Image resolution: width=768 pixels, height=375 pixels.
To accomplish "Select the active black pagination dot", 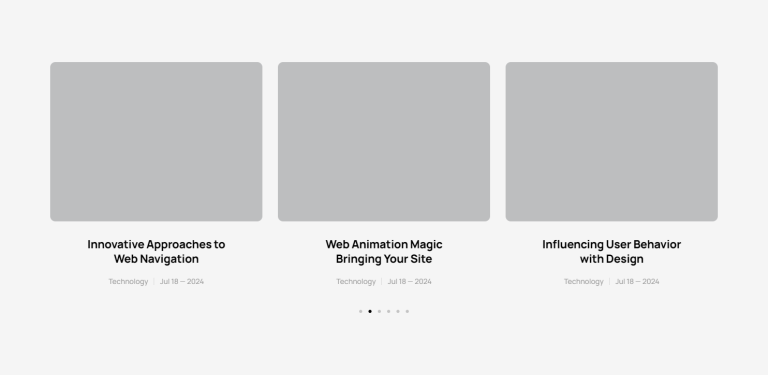I will click(370, 311).
